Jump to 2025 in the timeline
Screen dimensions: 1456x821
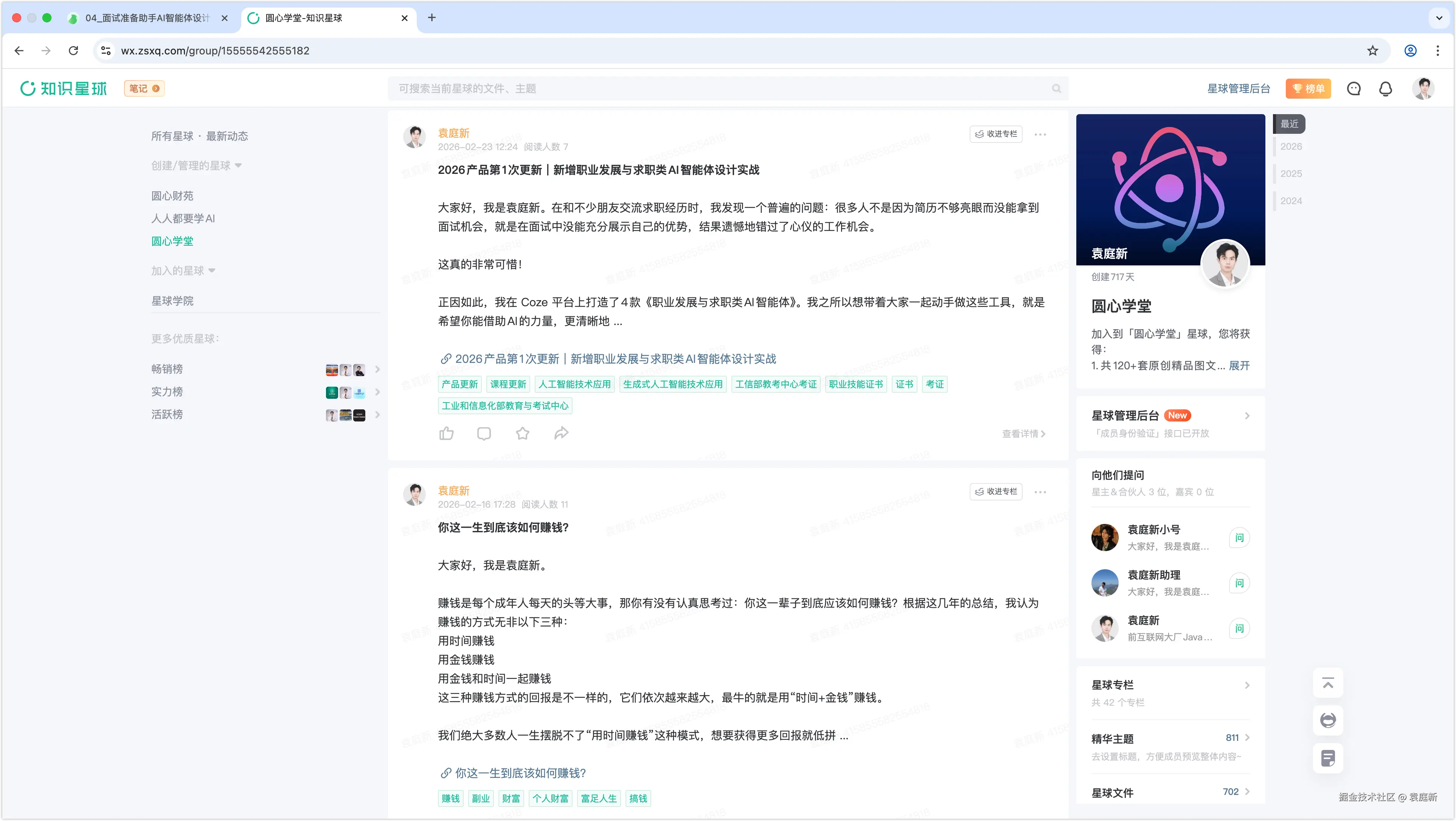pyautogui.click(x=1291, y=173)
